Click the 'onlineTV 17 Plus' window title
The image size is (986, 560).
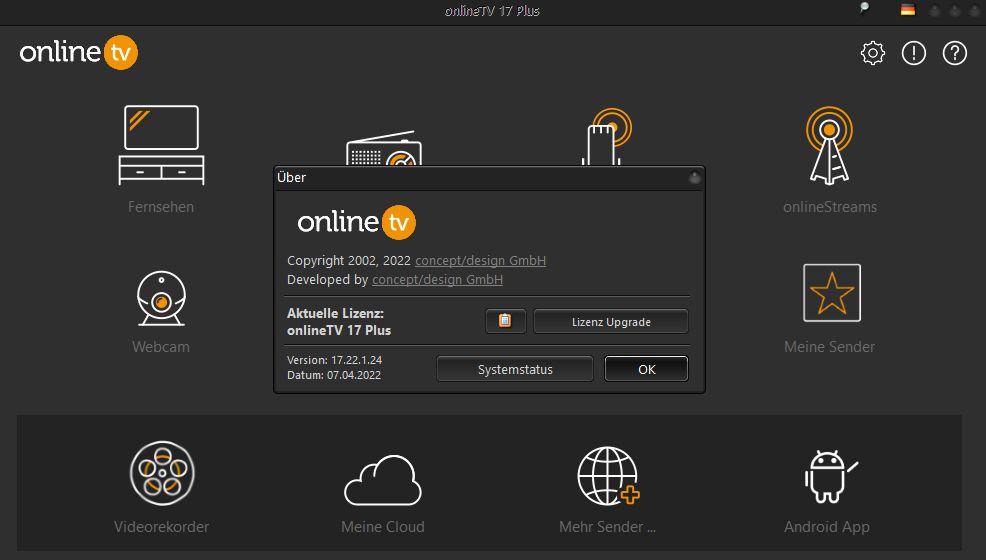click(492, 11)
